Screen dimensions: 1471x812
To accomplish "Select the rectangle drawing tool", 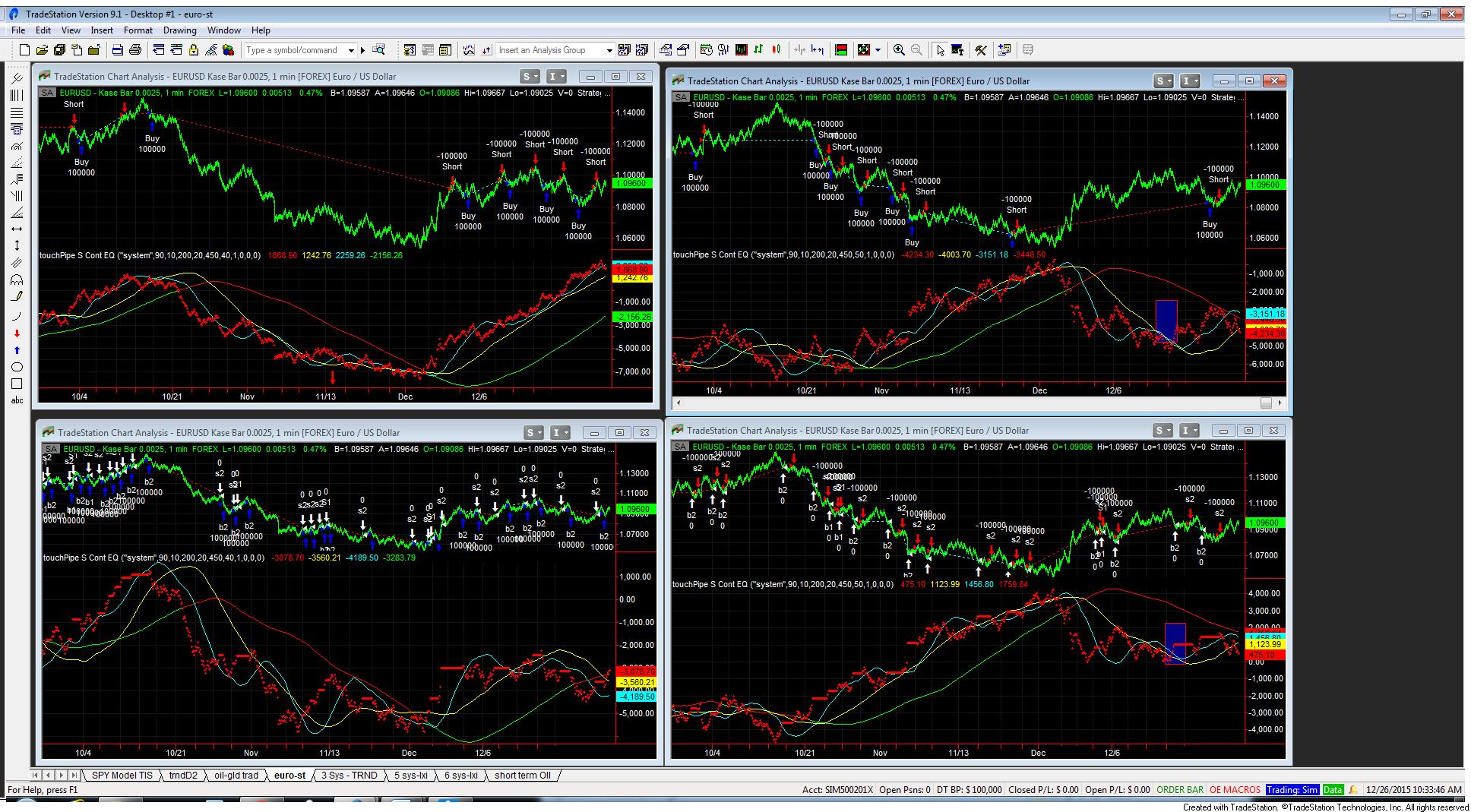I will (x=17, y=384).
